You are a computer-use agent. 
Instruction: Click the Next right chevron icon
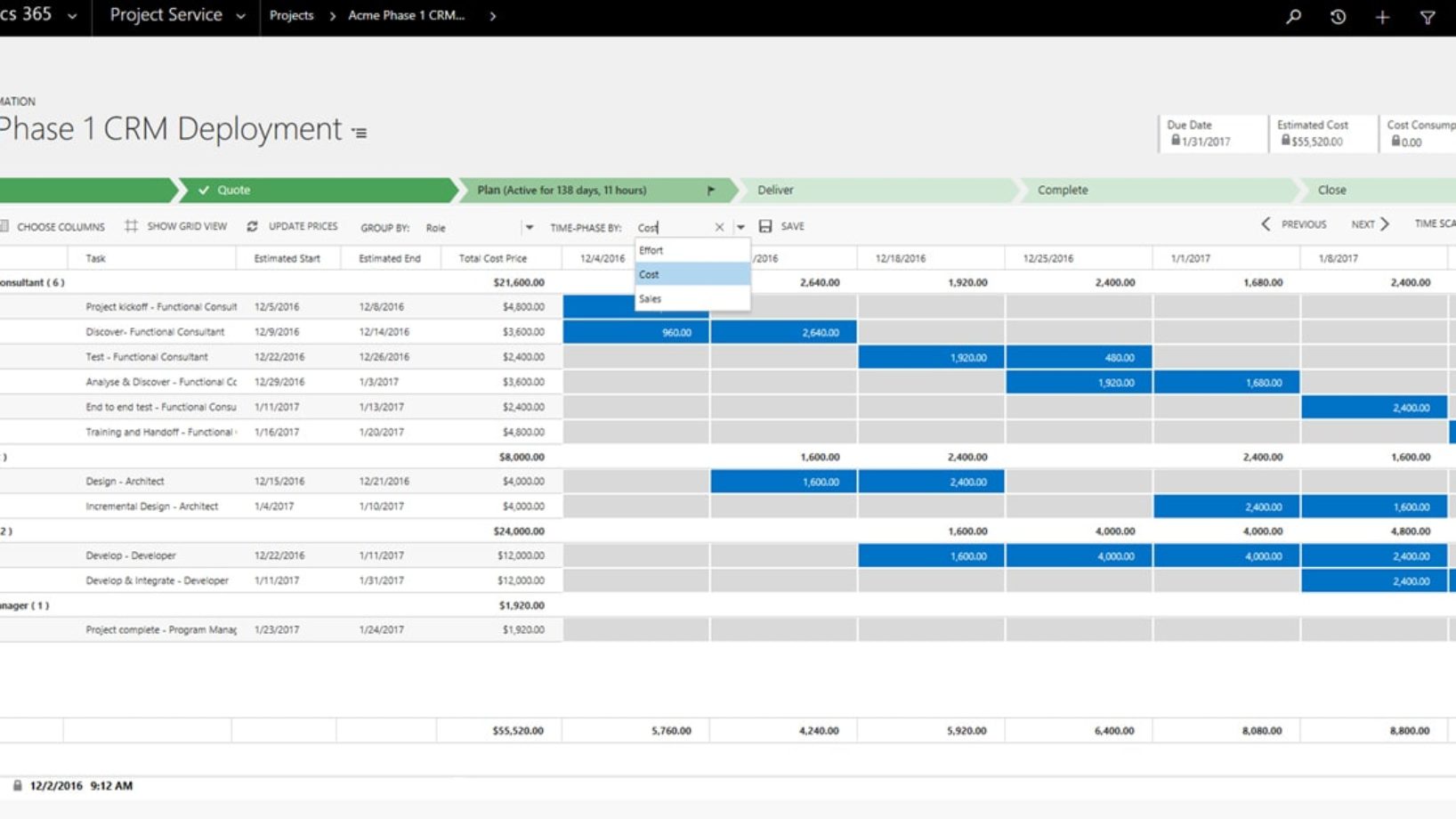pos(1385,224)
